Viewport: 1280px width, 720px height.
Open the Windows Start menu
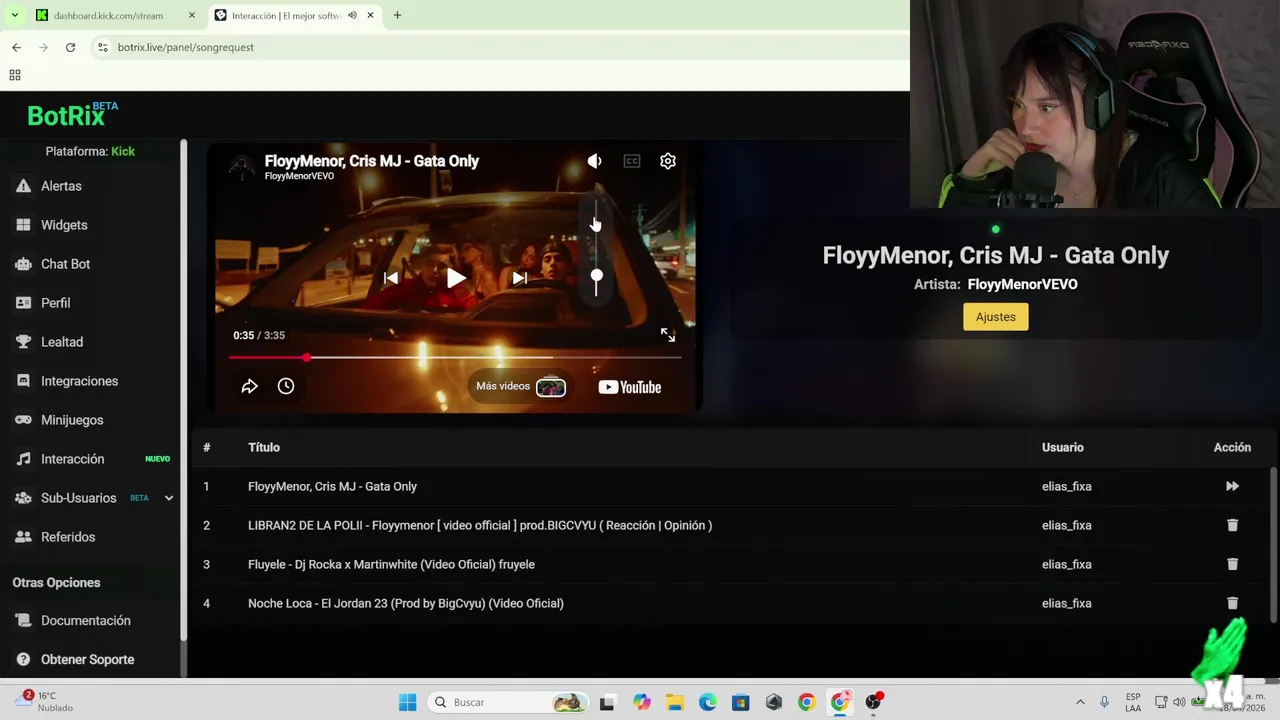[408, 702]
